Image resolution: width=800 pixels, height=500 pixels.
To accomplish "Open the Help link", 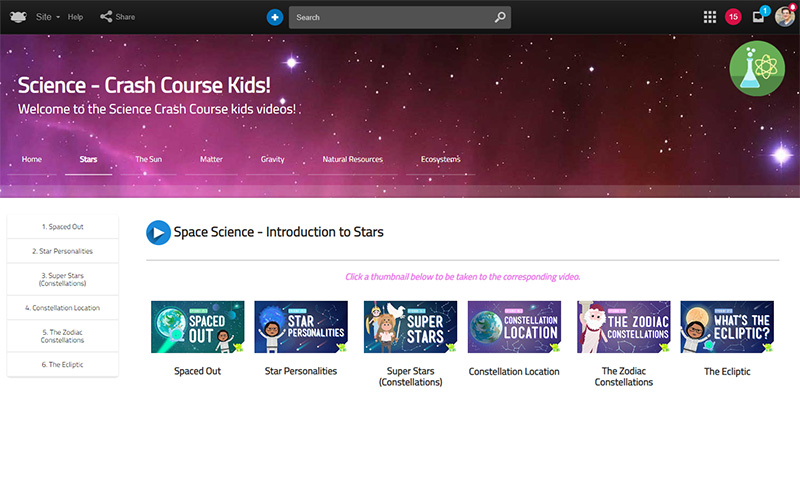I will pos(75,17).
